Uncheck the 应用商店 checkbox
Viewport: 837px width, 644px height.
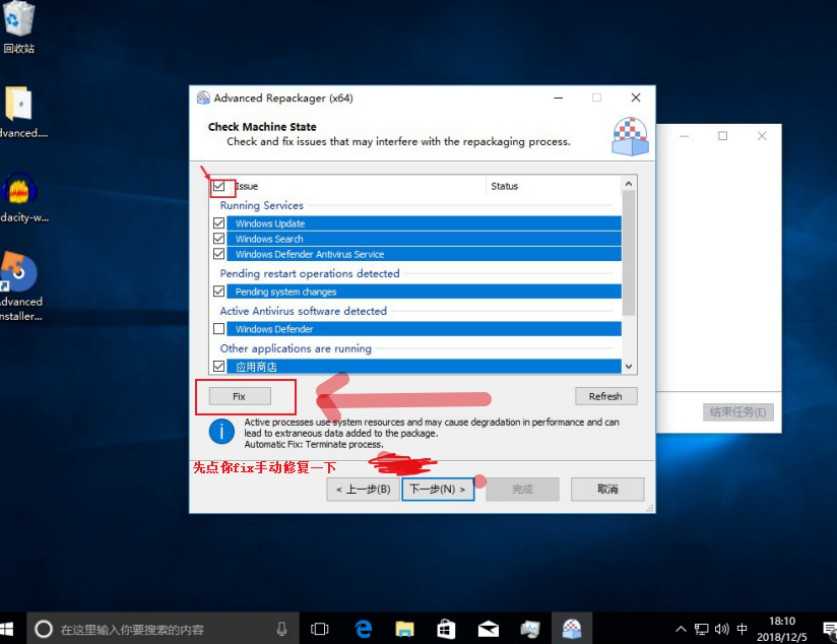point(218,366)
